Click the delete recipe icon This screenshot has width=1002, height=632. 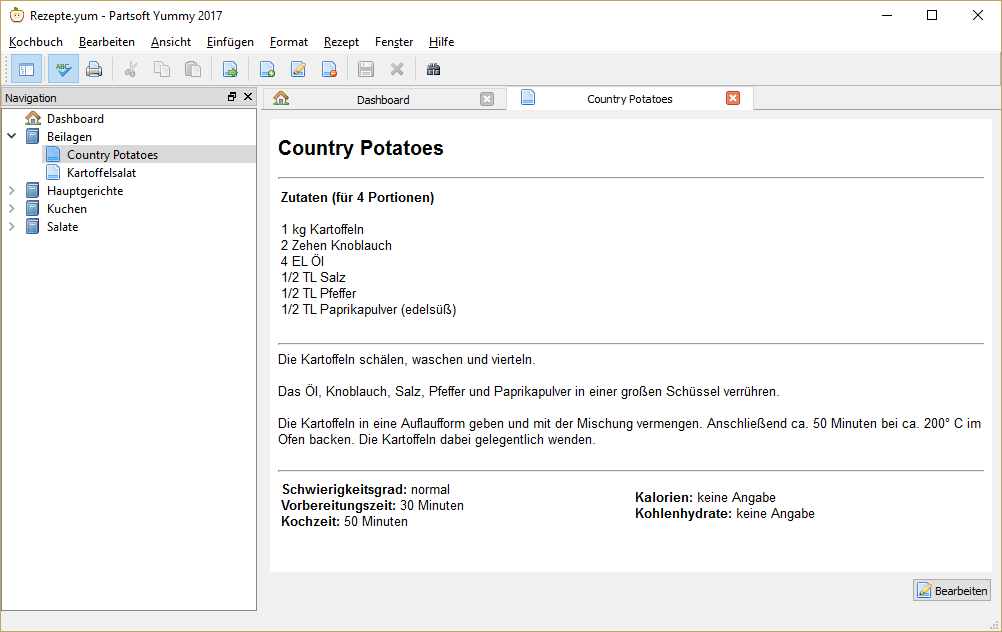(329, 69)
